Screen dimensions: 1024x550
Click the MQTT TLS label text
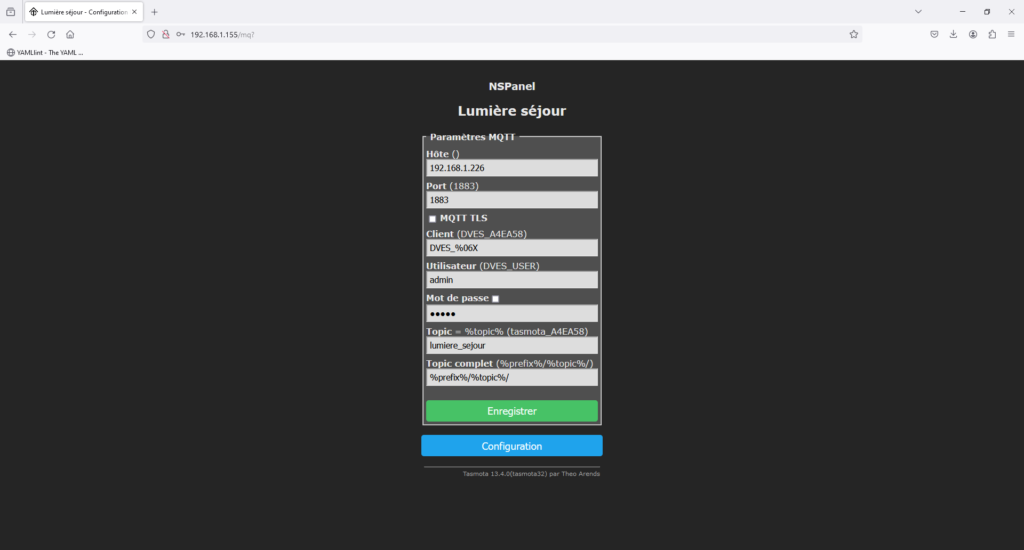click(x=464, y=218)
